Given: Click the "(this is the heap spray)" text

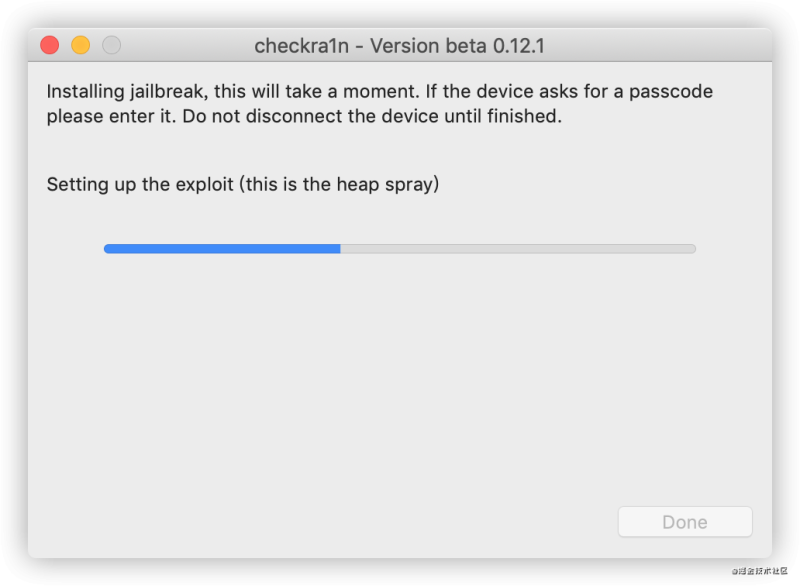Looking at the screenshot, I should point(339,184).
